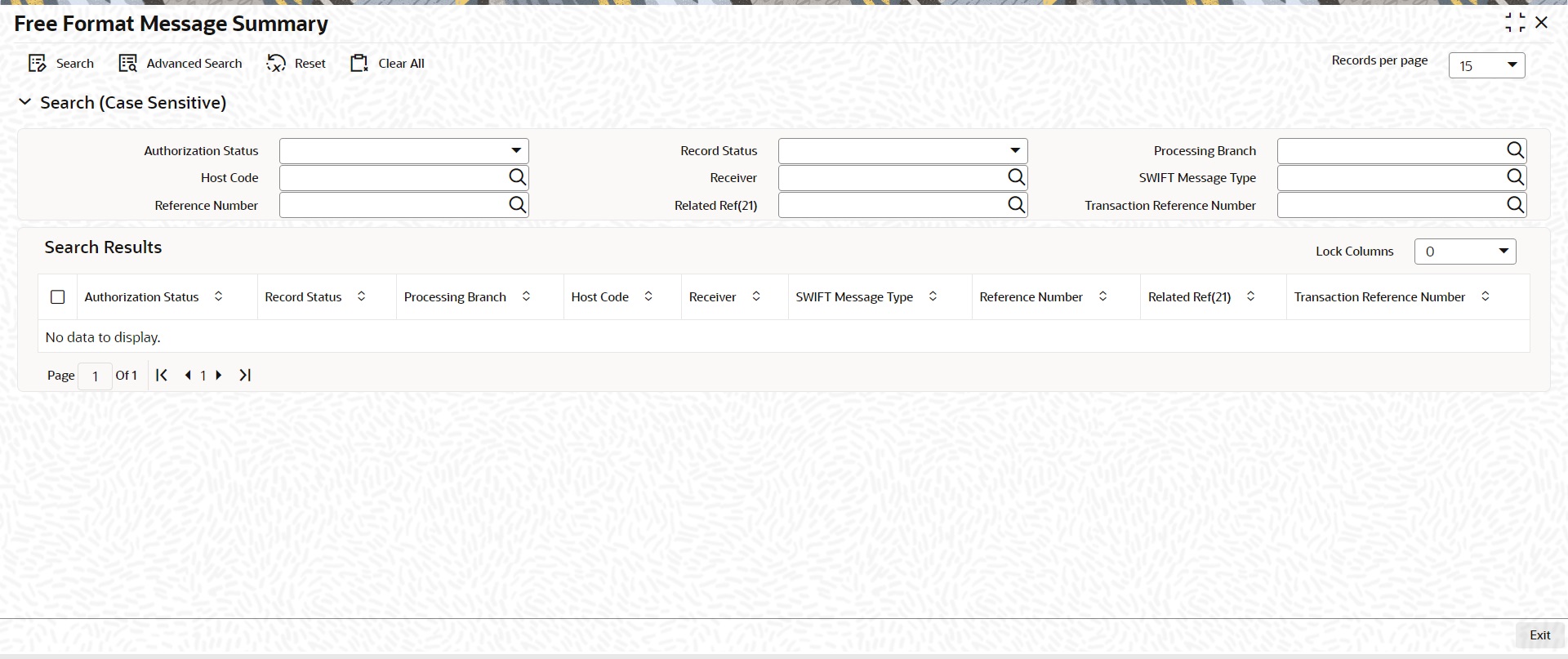Sort by Receiver column

click(x=756, y=296)
